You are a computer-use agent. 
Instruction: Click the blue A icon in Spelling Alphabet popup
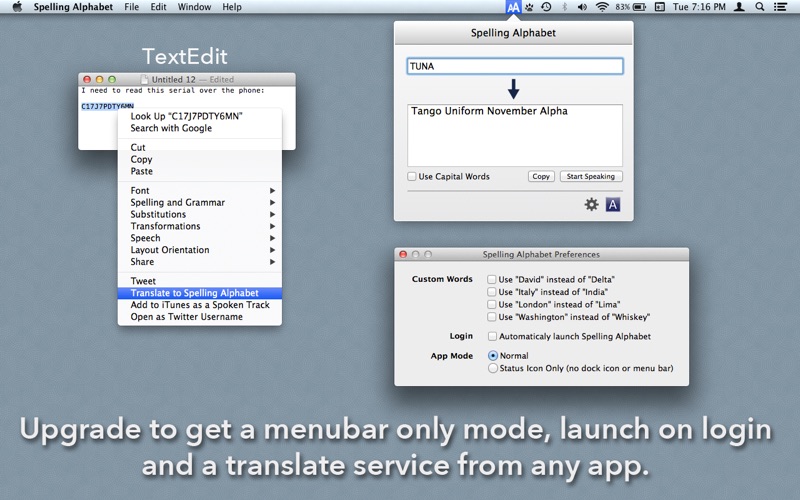pyautogui.click(x=613, y=205)
